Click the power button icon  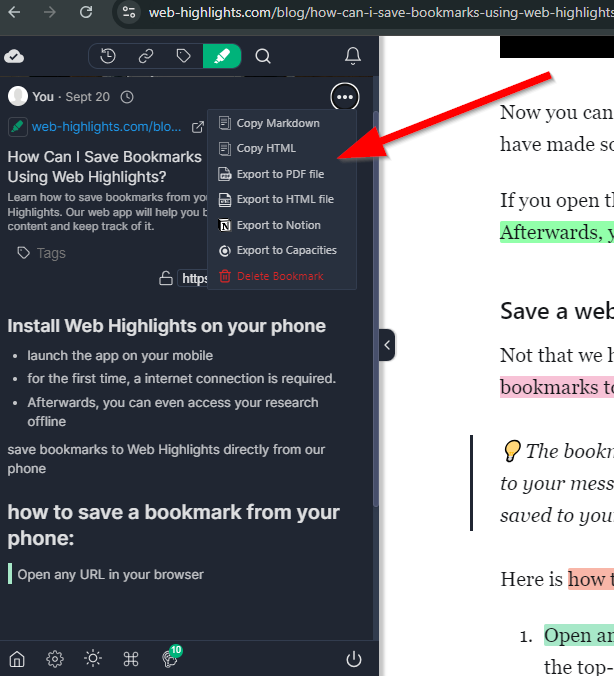click(x=354, y=659)
